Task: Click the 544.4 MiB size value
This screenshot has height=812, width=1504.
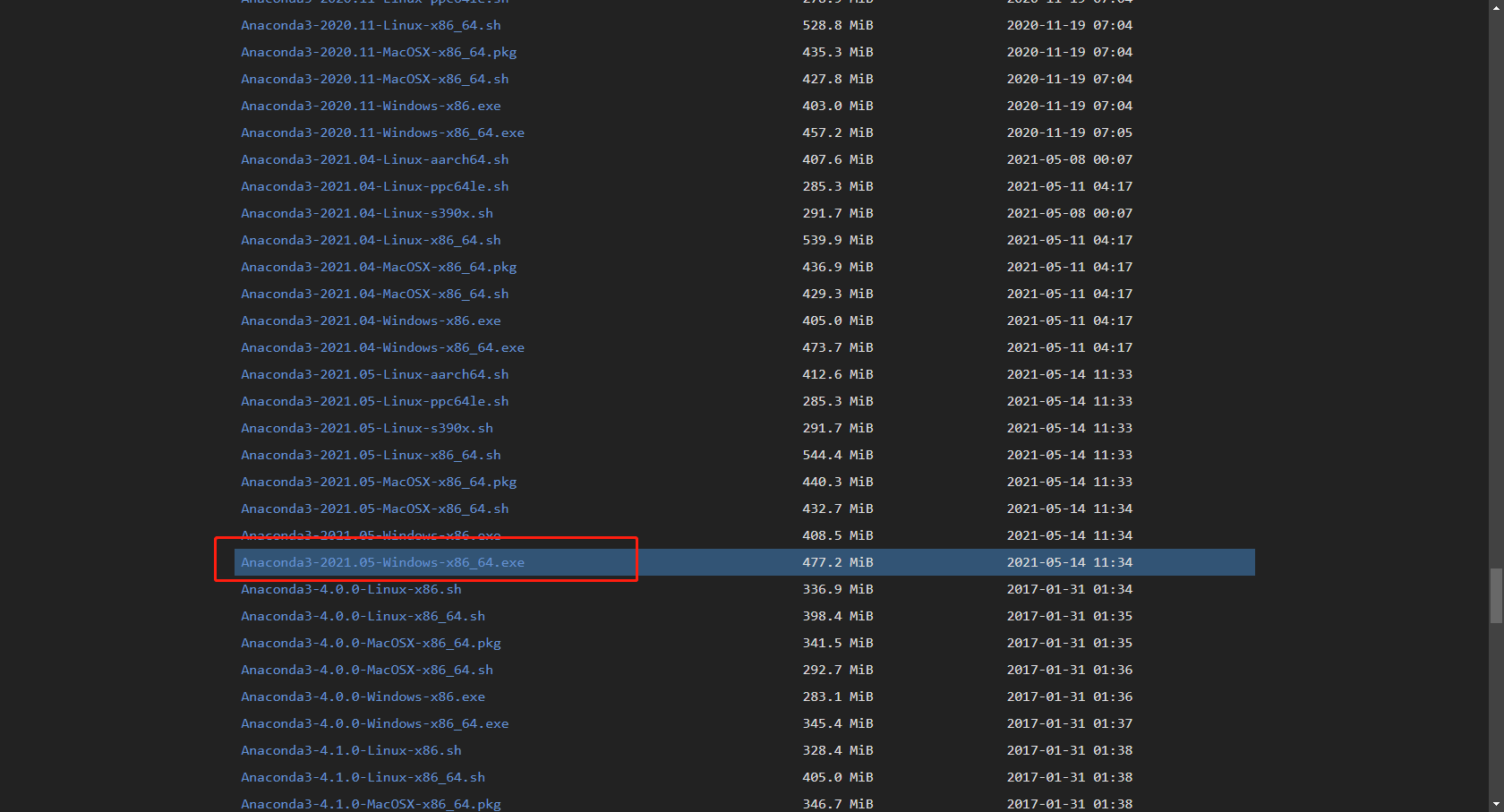Action: click(x=837, y=455)
